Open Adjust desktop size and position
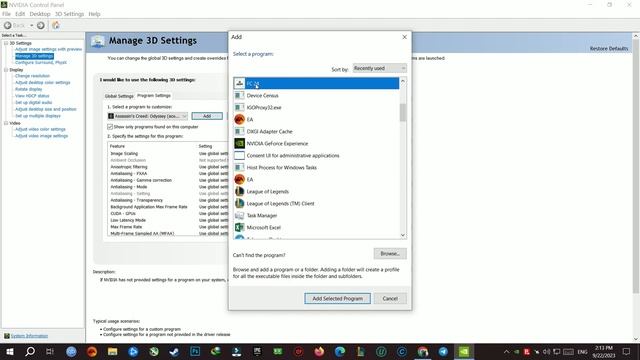The height and width of the screenshot is (360, 640). pyautogui.click(x=46, y=109)
